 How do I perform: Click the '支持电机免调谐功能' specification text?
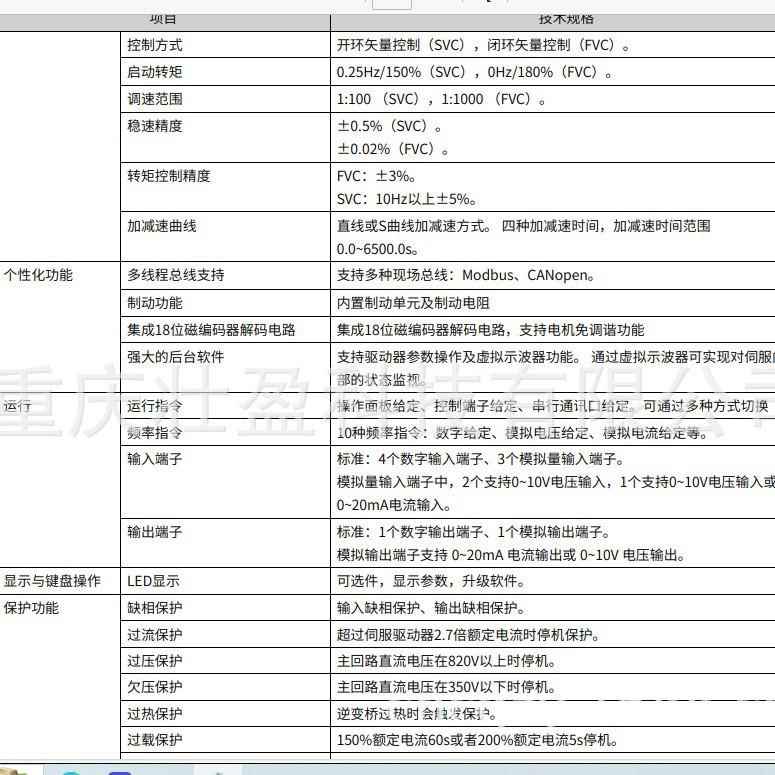coord(582,330)
